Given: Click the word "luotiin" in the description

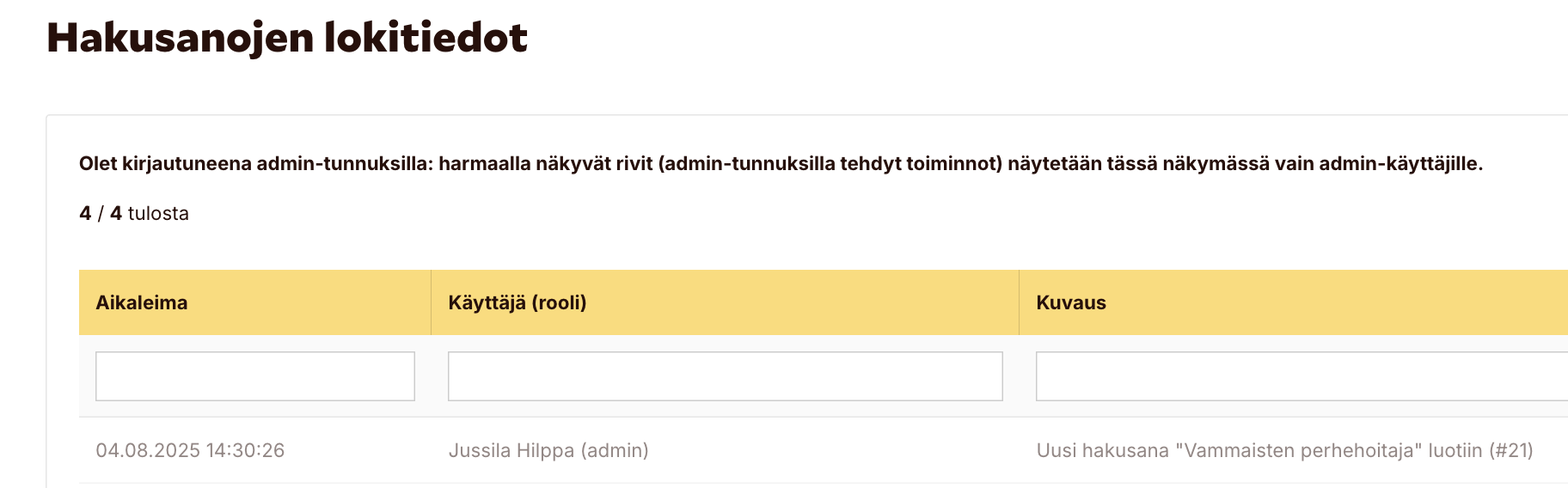Looking at the screenshot, I should click(x=1455, y=450).
